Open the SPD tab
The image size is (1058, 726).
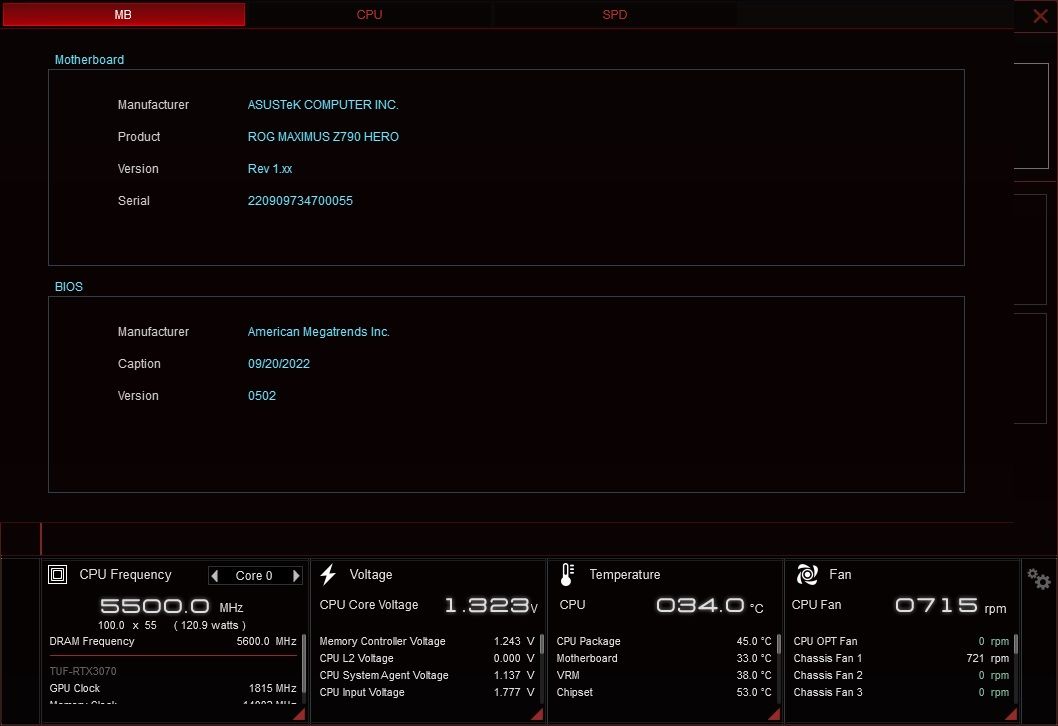(x=615, y=14)
